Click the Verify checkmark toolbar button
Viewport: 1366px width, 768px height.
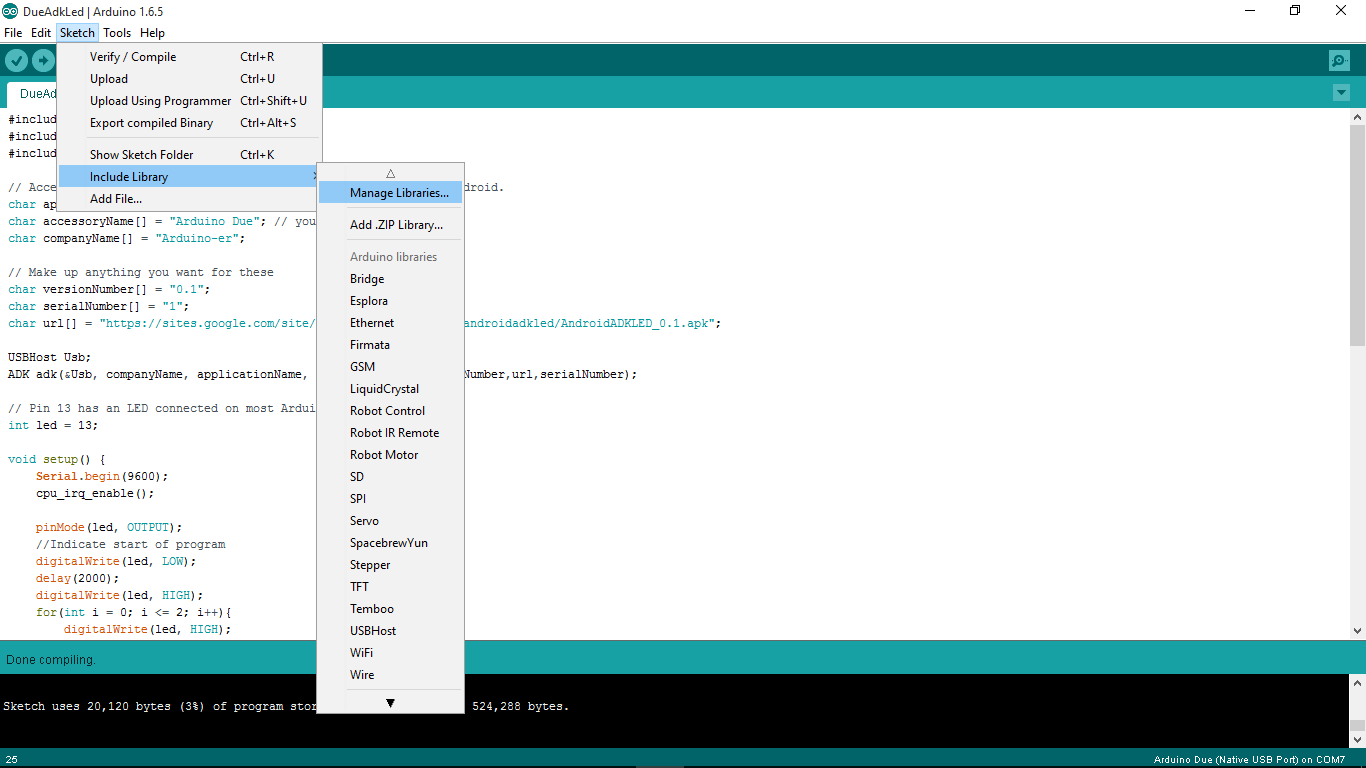click(16, 61)
